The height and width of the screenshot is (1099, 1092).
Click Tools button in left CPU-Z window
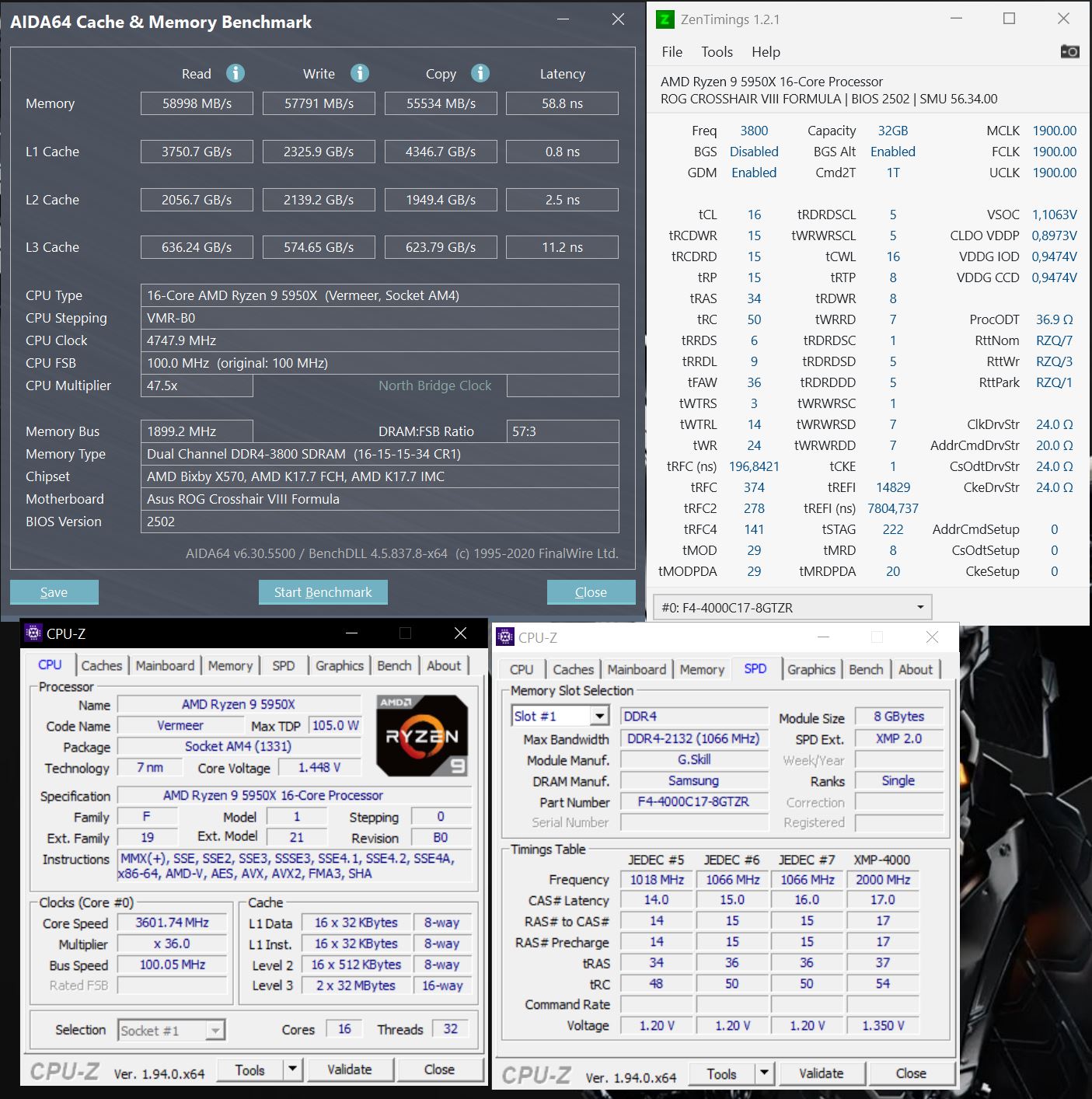[x=249, y=1069]
